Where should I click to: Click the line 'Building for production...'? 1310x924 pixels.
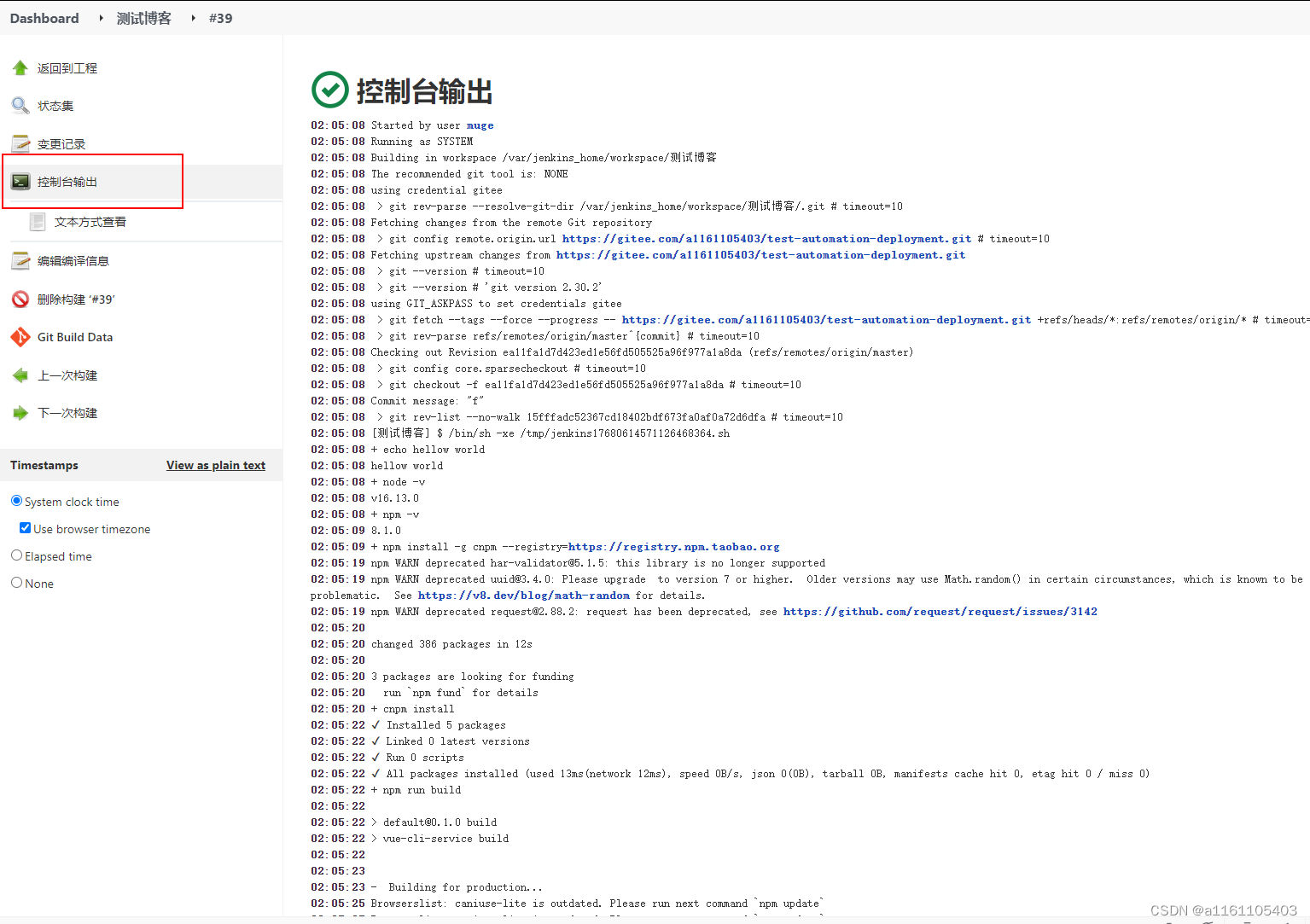[465, 887]
